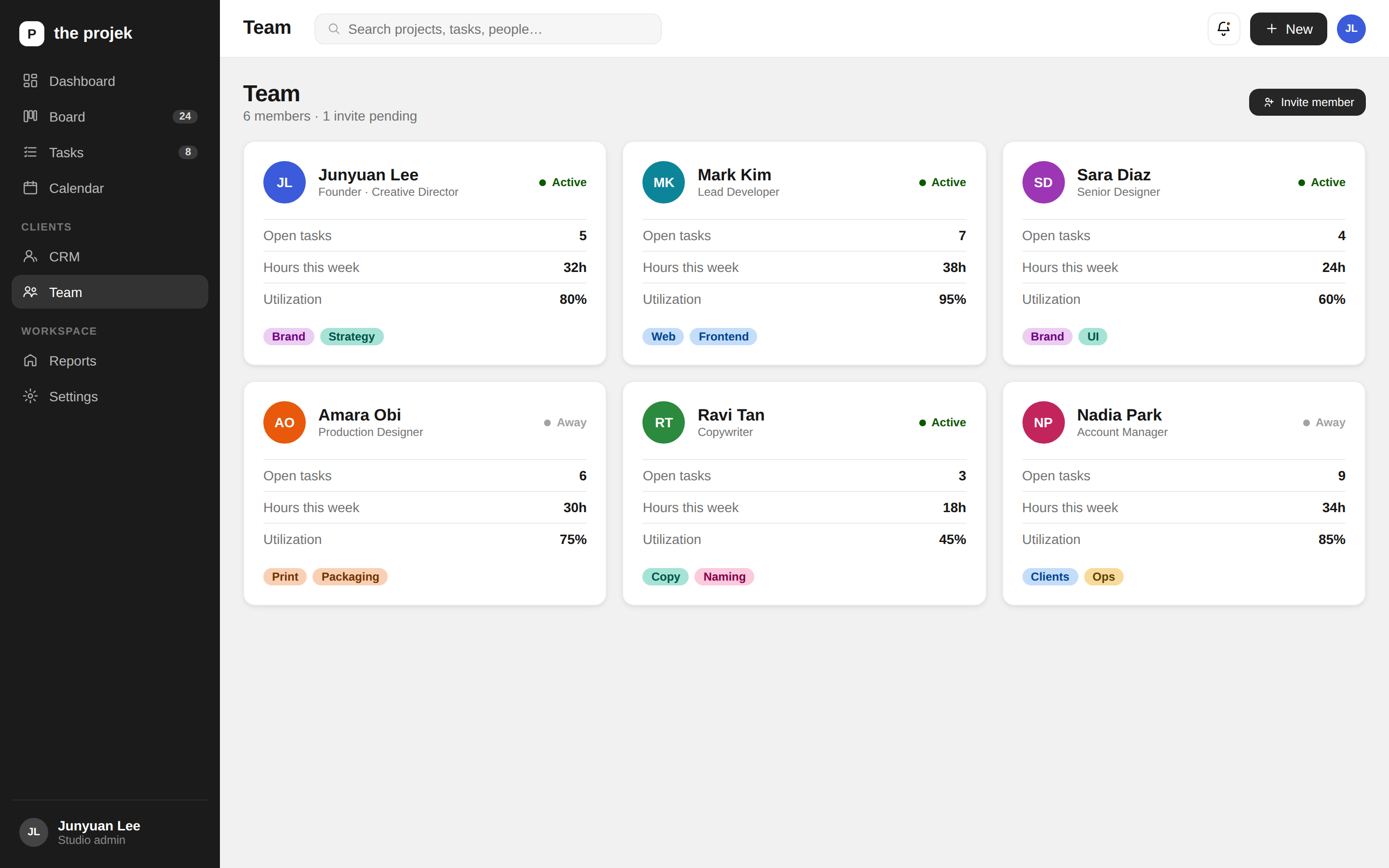Click the Invite member button

[1307, 102]
